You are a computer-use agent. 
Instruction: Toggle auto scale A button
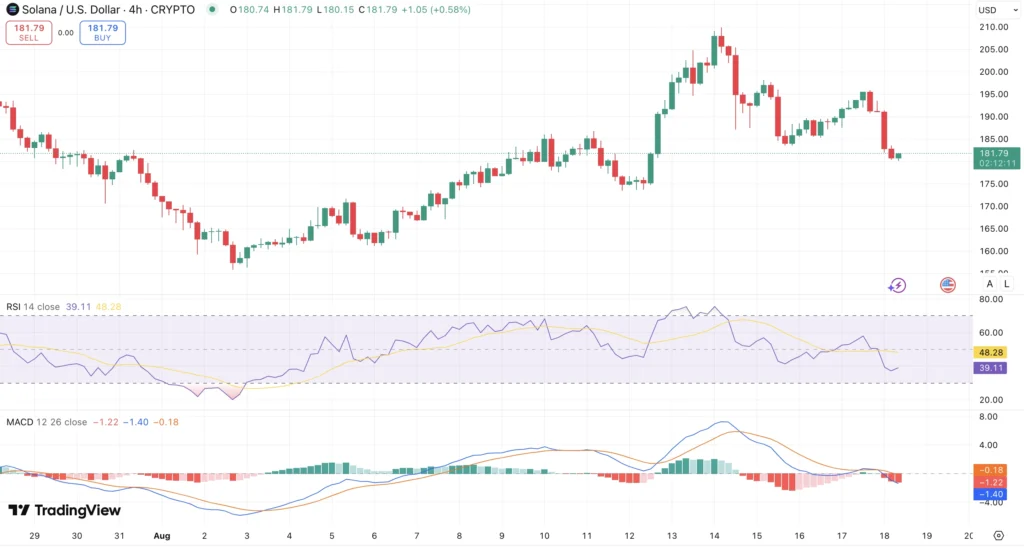(989, 283)
